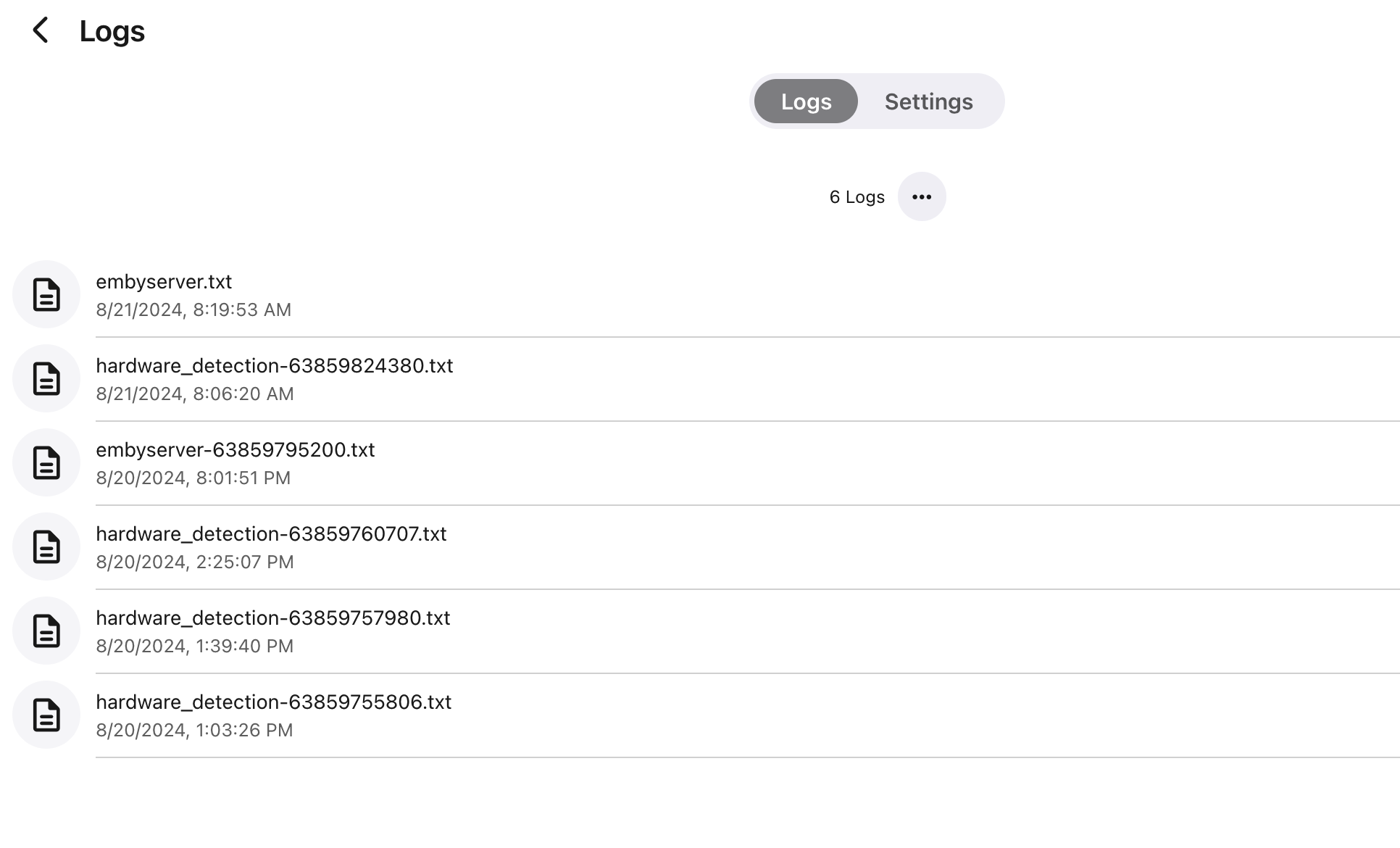Open the three-dots more options menu
This screenshot has height=848, width=1400.
coord(921,196)
